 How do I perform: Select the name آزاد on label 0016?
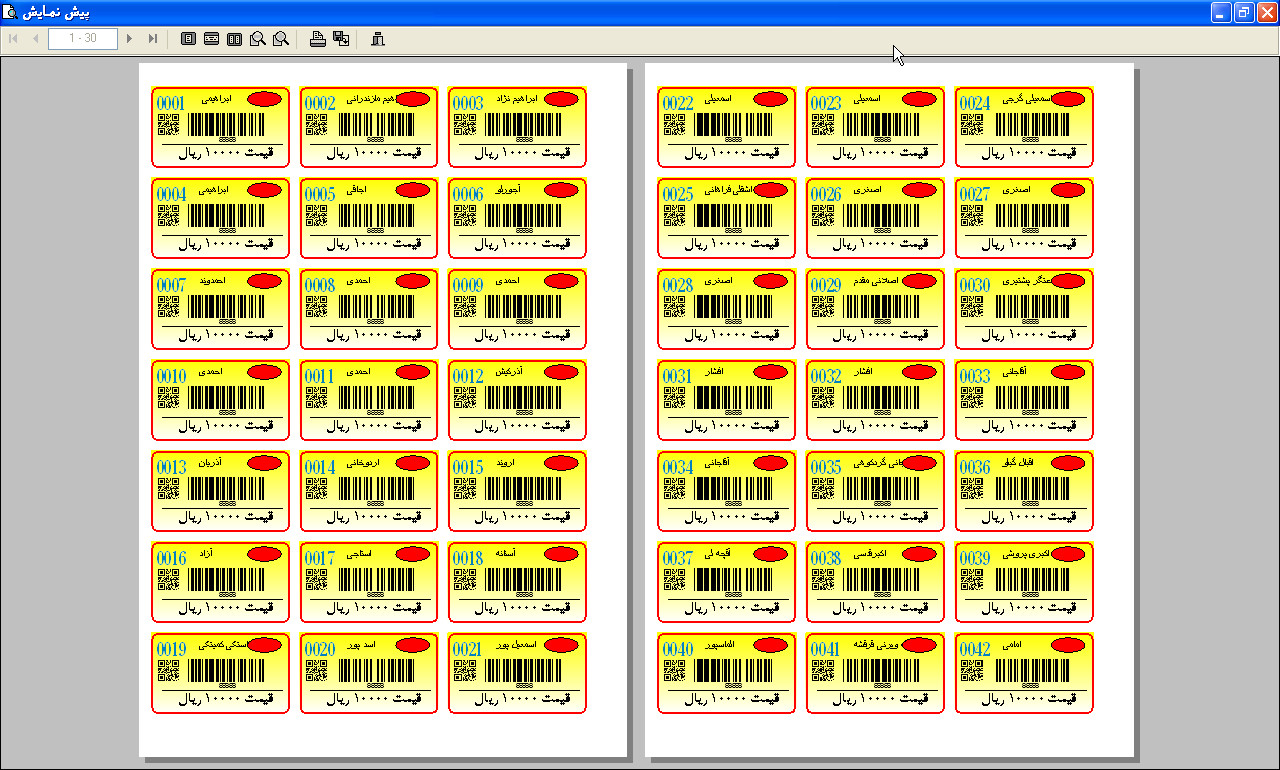[x=207, y=554]
